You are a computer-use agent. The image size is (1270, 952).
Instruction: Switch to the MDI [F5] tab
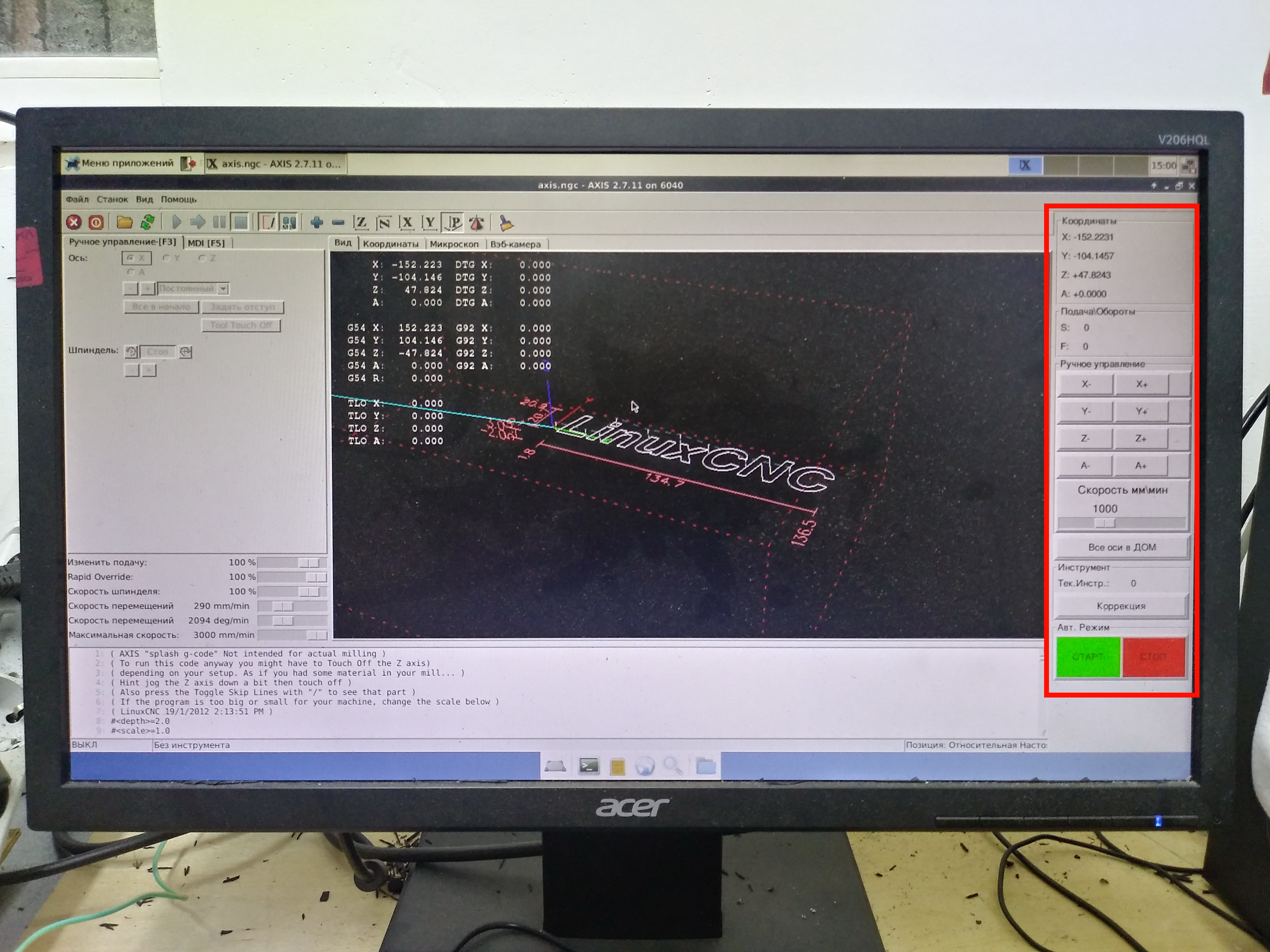point(207,243)
